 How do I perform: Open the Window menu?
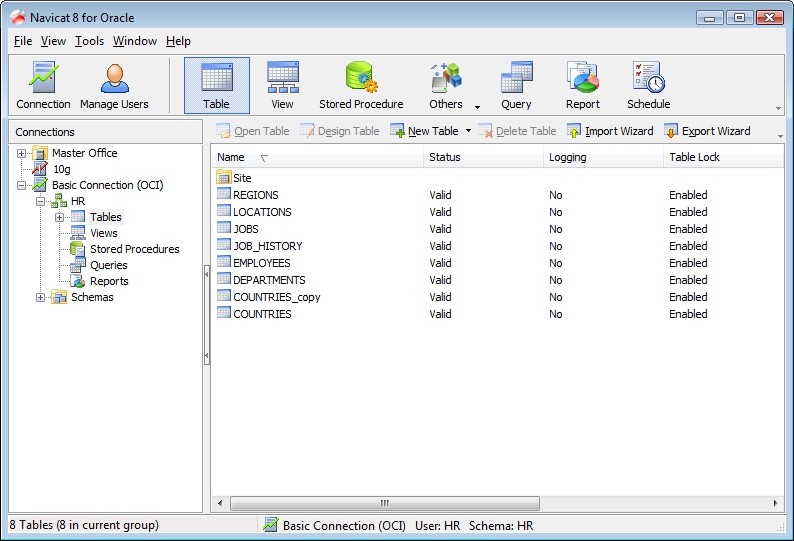pos(135,41)
